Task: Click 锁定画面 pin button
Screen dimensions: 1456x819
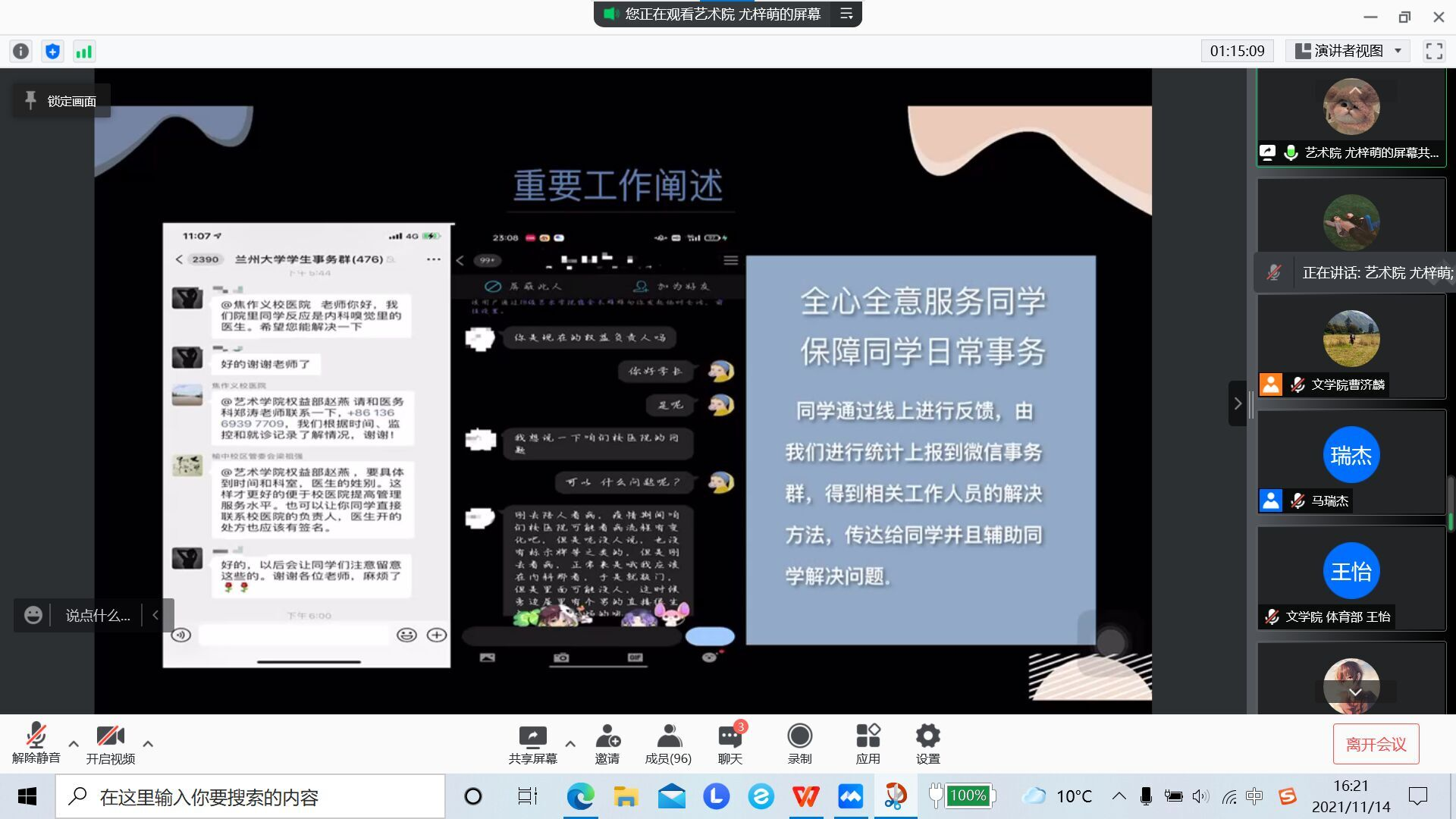Action: [x=61, y=101]
